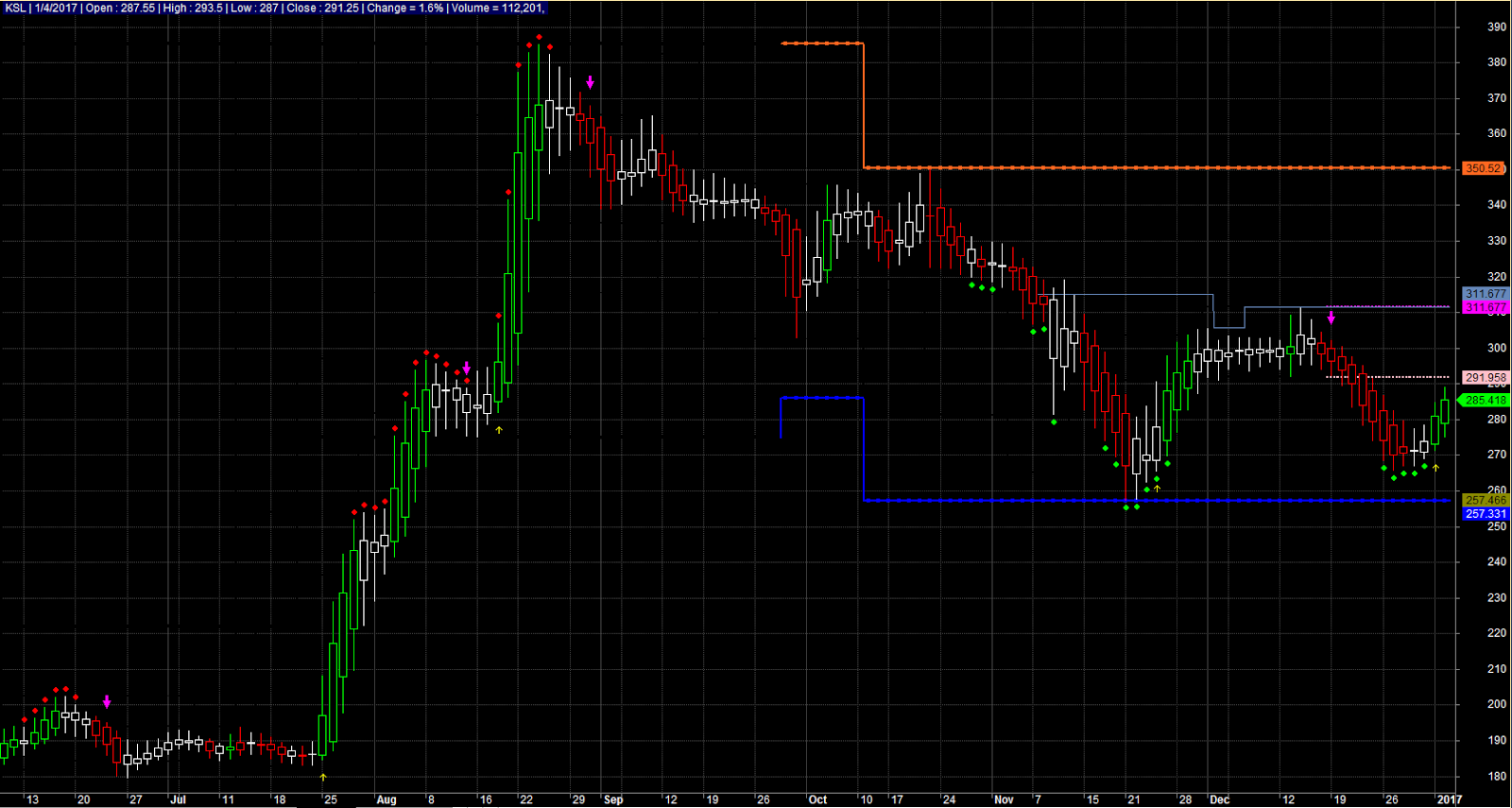Click the 390 value on the price axis

coord(1497,26)
